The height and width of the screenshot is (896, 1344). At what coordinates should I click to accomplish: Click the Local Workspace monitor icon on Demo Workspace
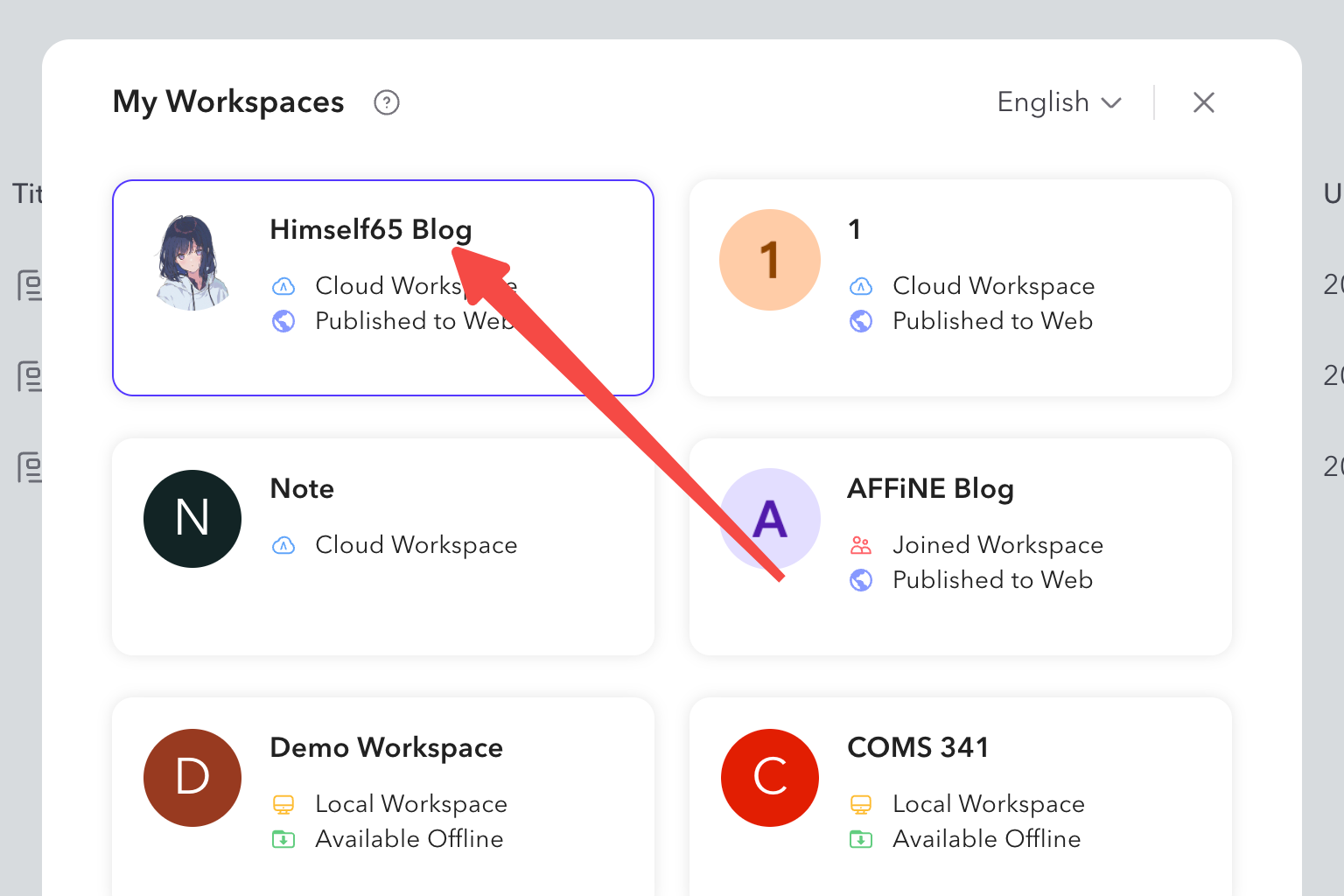pyautogui.click(x=283, y=803)
